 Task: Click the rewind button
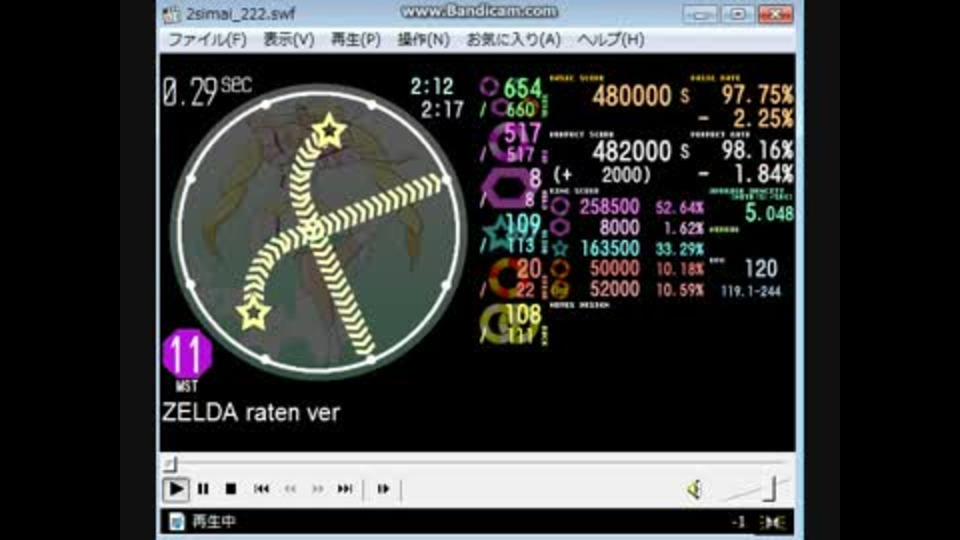(290, 489)
